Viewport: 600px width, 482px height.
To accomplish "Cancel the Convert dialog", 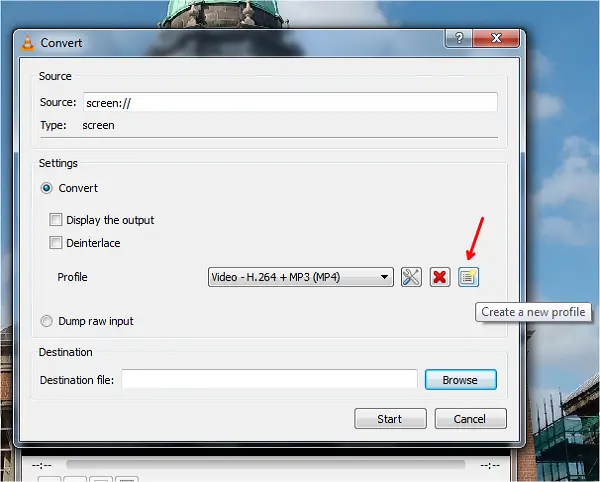I will [470, 418].
